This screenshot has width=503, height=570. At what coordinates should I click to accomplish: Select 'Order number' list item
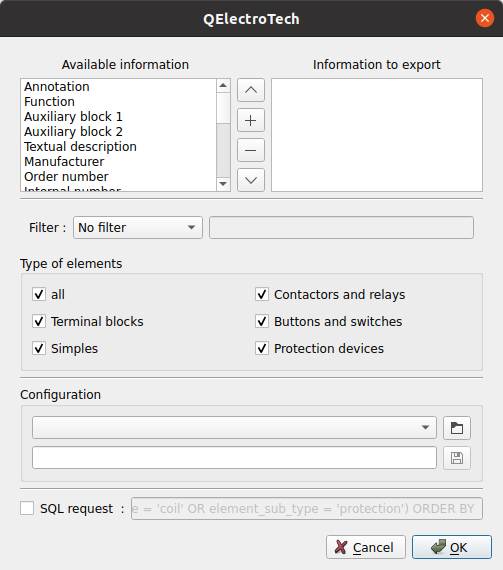(x=118, y=176)
